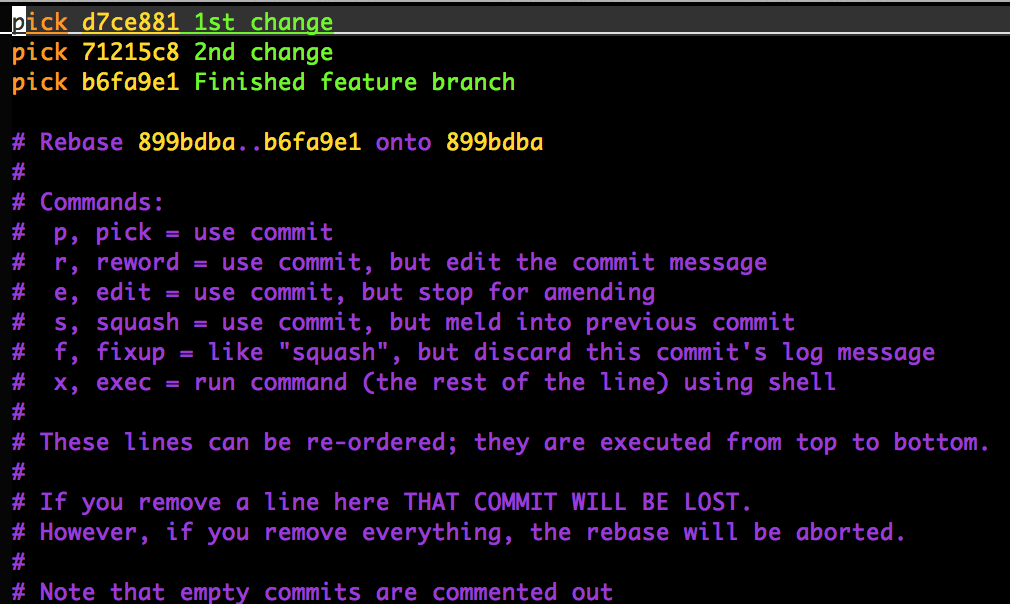The image size is (1010, 604).
Task: Click the "Finished feature branch" commit message
Action: (355, 82)
